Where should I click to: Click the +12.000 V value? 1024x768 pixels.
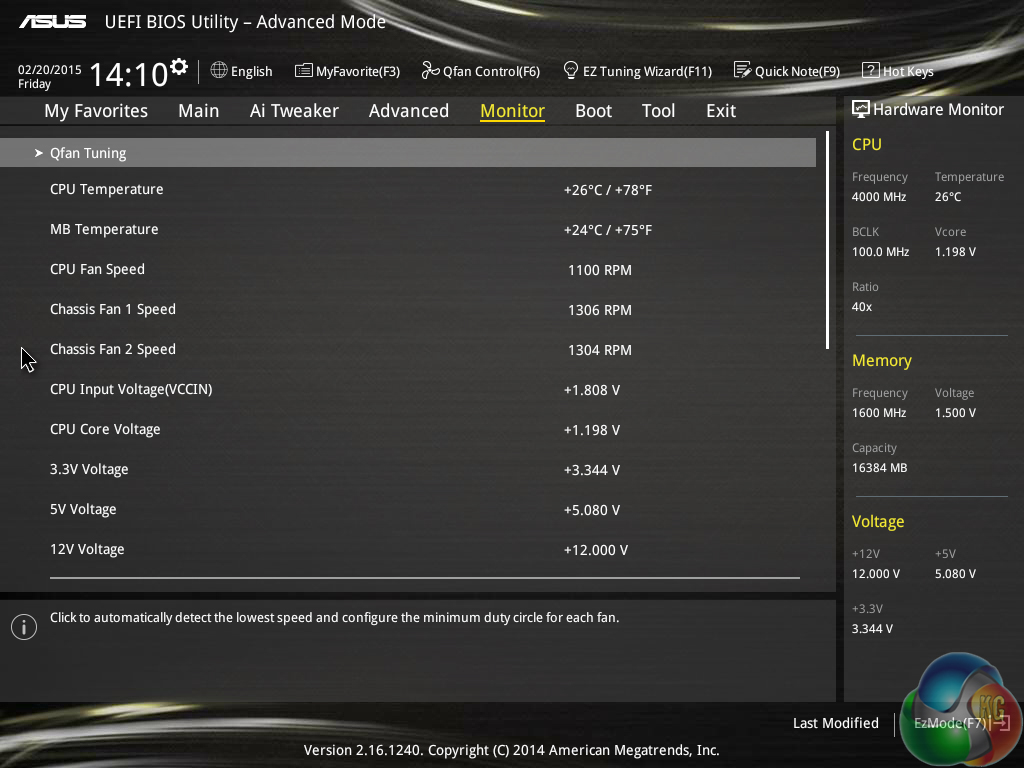(596, 550)
